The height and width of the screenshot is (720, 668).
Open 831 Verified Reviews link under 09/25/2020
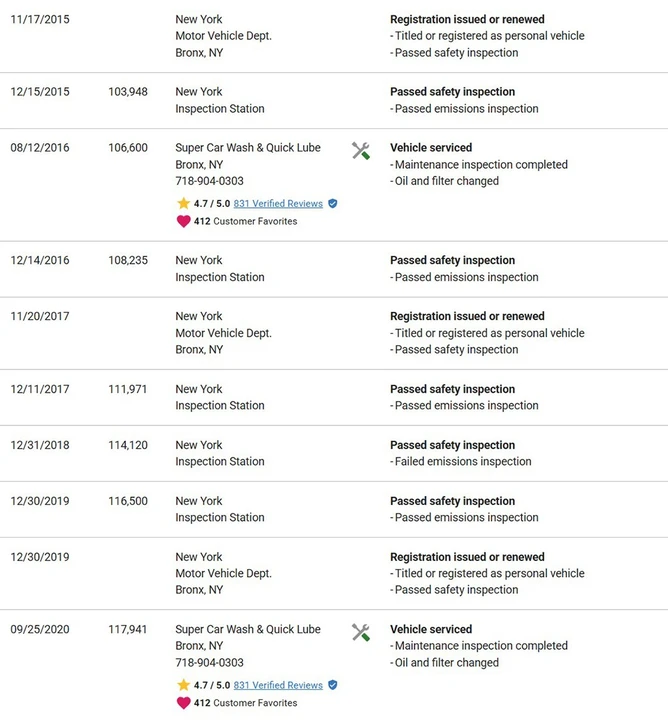click(x=278, y=685)
